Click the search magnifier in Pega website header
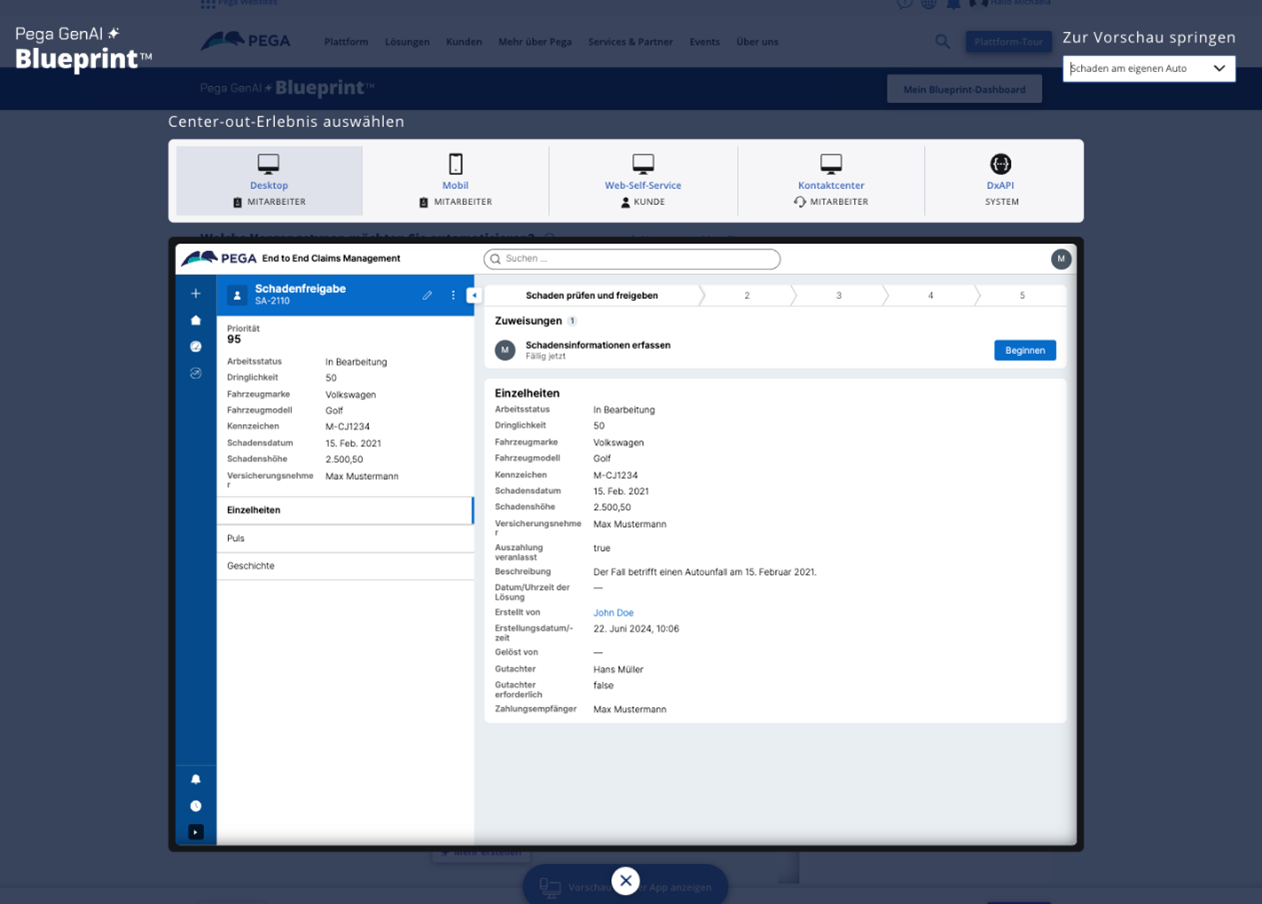This screenshot has height=904, width=1262. tap(942, 42)
